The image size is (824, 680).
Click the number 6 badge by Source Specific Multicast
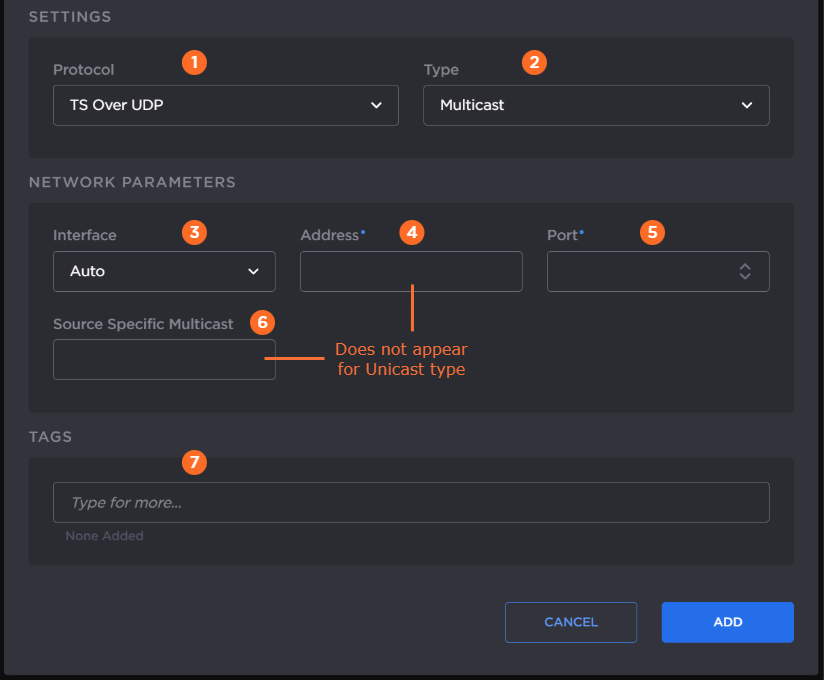[262, 322]
